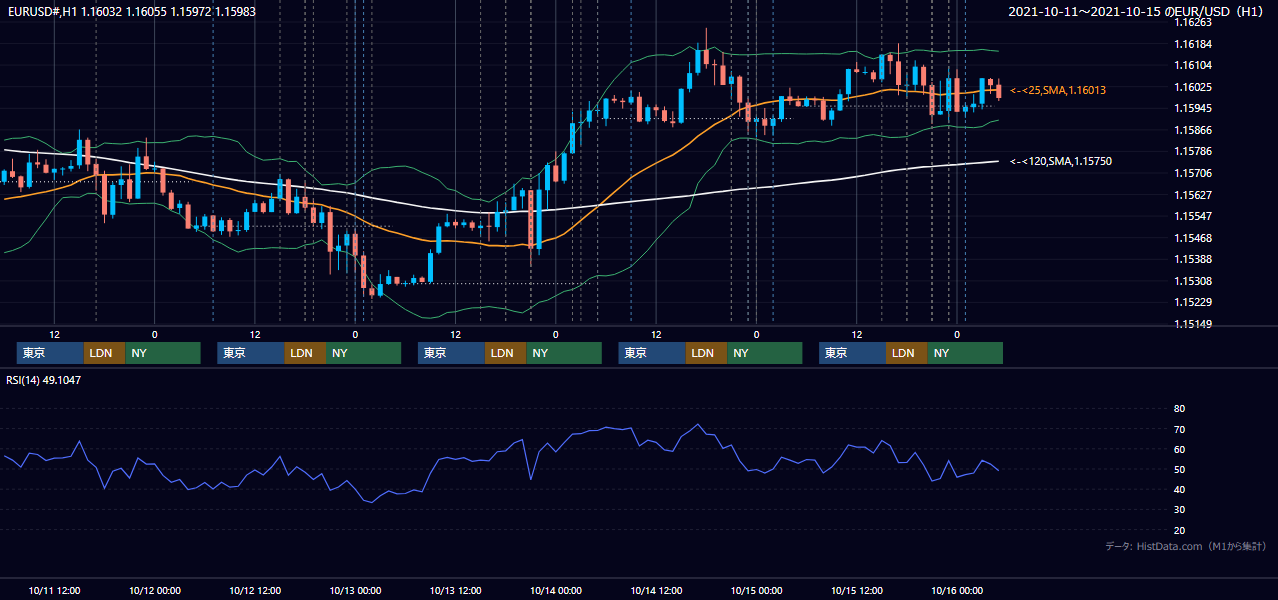Click price axis label 1.15627

1193,195
